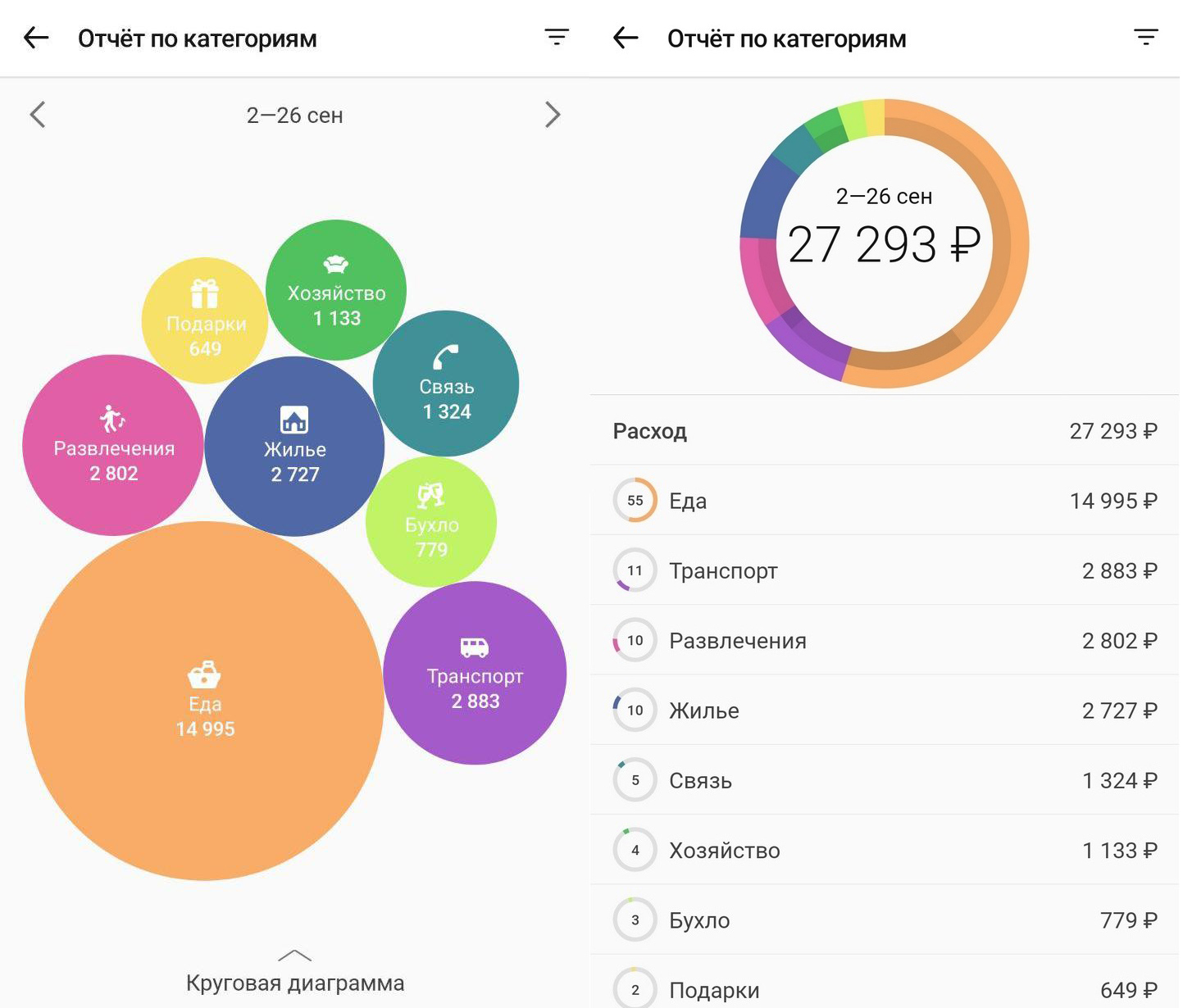Open Развлечения category row in list
1183x1008 pixels.
coord(885,640)
